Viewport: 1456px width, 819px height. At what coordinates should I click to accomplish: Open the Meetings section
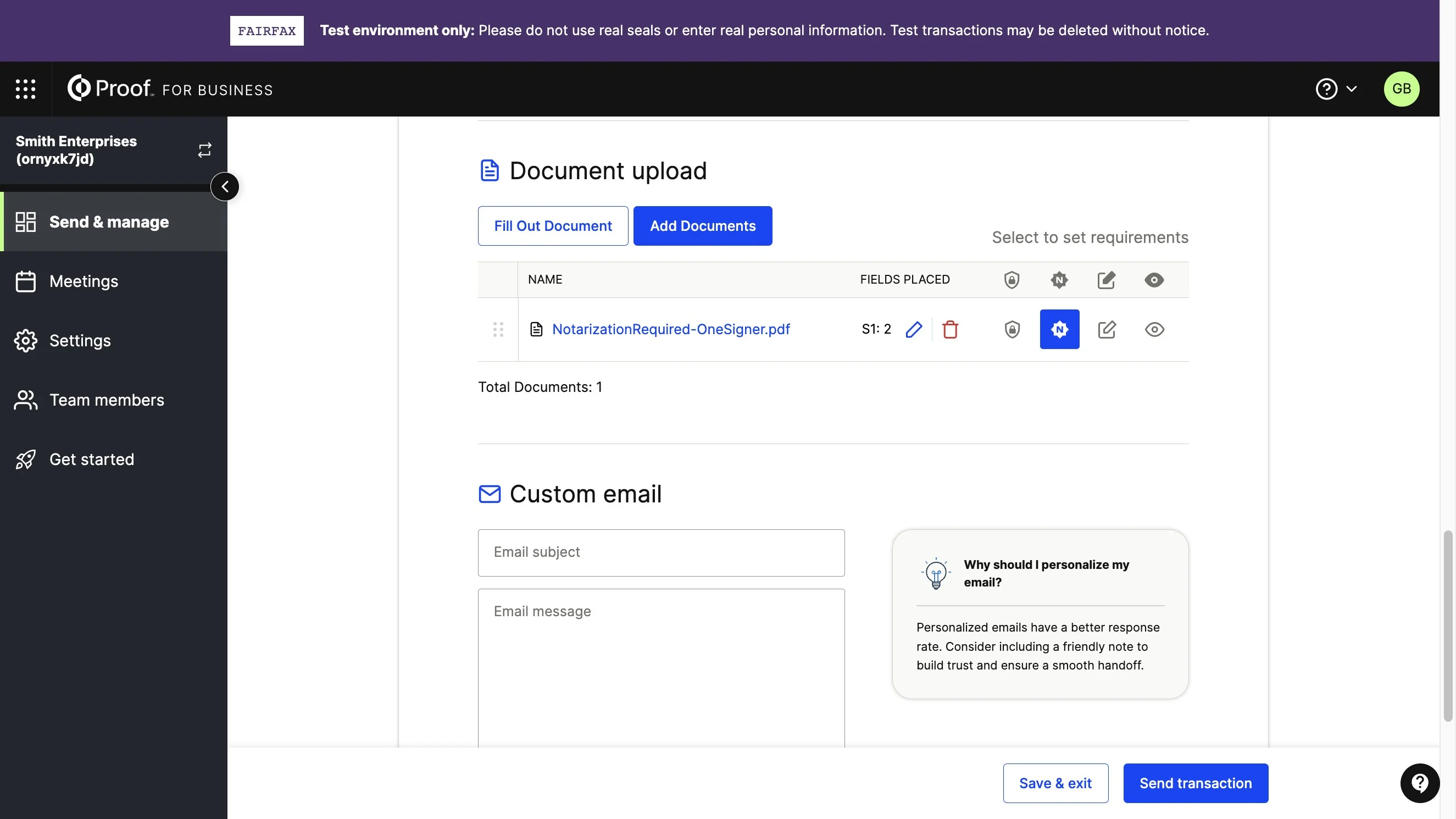point(114,281)
